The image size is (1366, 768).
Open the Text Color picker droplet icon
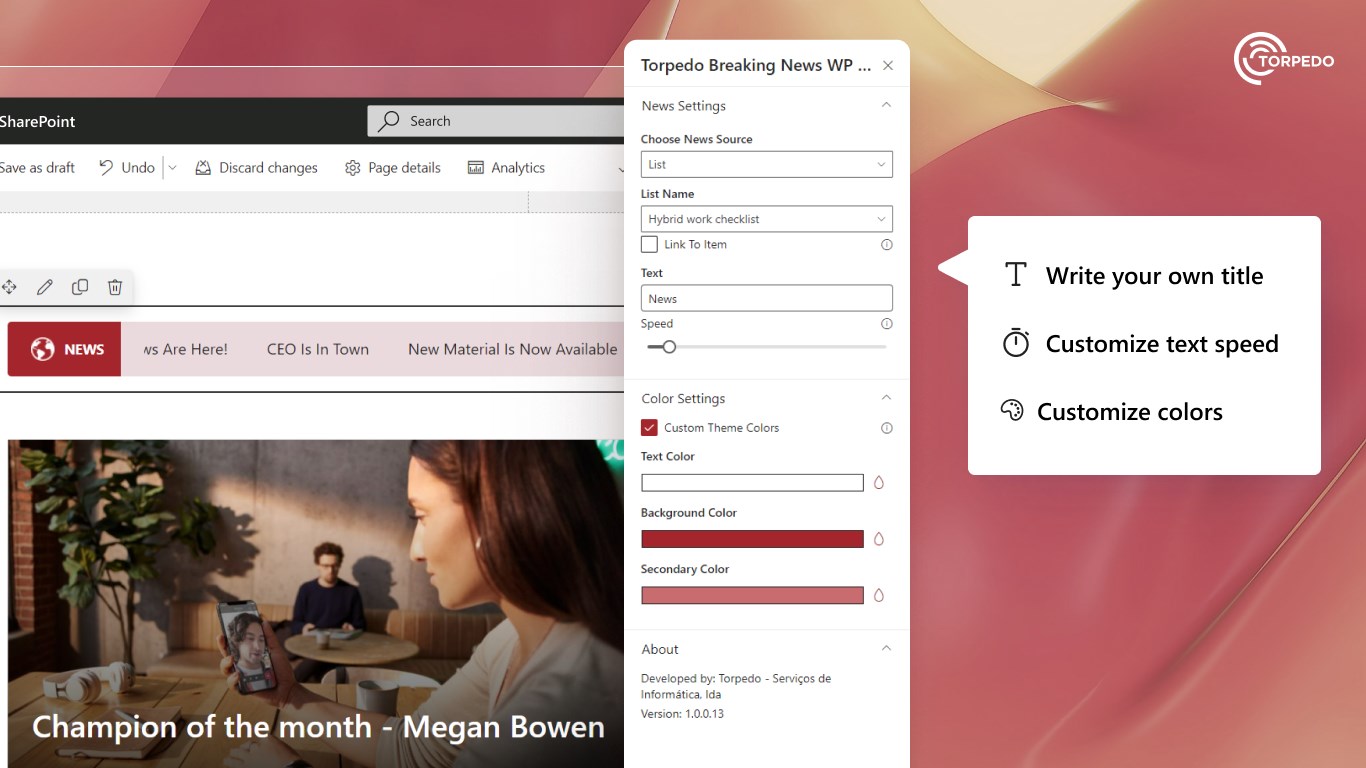point(879,483)
